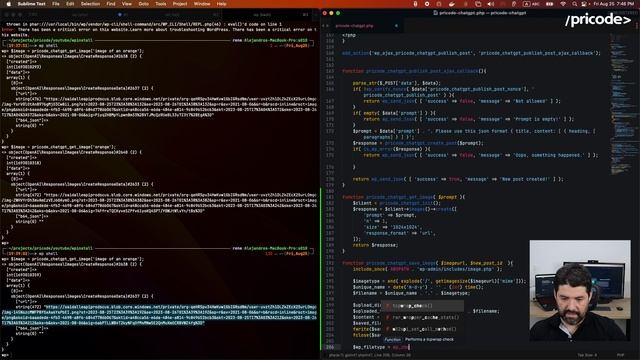The height and width of the screenshot is (360, 640).
Task: Open the 'Tab Size: 4' status bar selector
Action: tap(587, 355)
